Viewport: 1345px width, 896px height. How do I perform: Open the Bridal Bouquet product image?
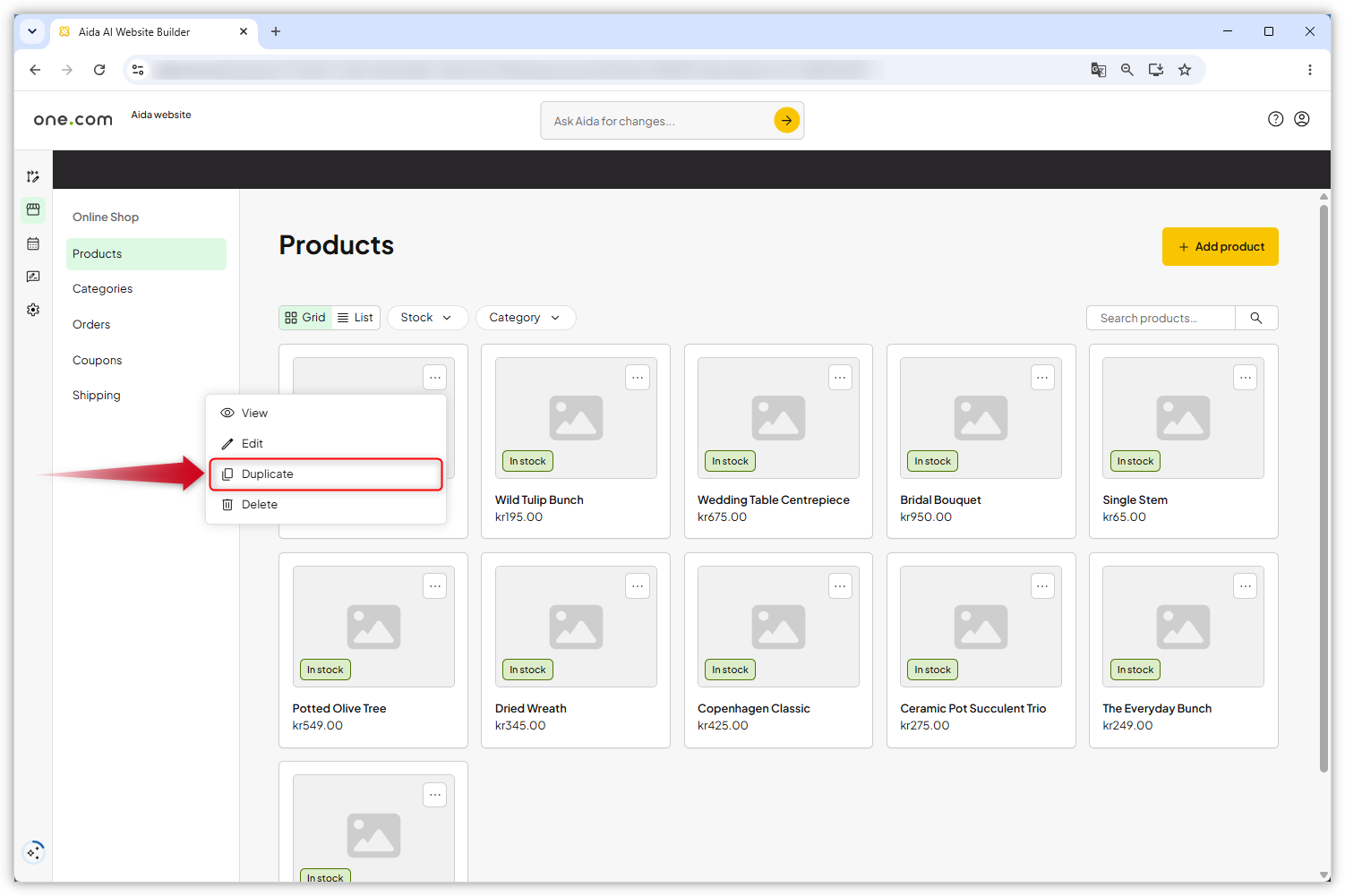tap(981, 418)
